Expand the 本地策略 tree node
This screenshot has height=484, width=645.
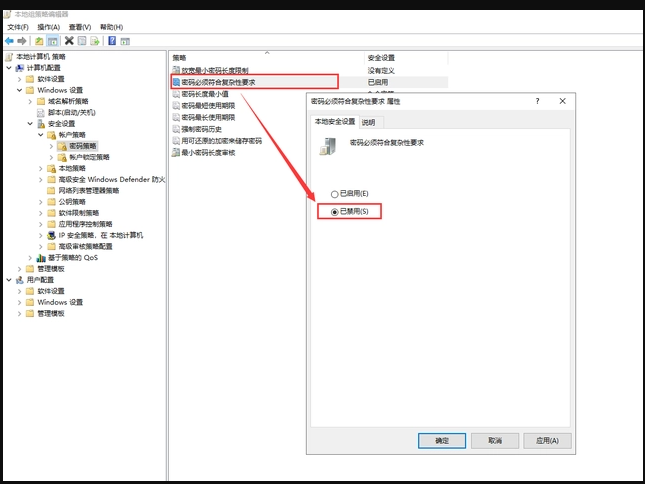pyautogui.click(x=41, y=168)
